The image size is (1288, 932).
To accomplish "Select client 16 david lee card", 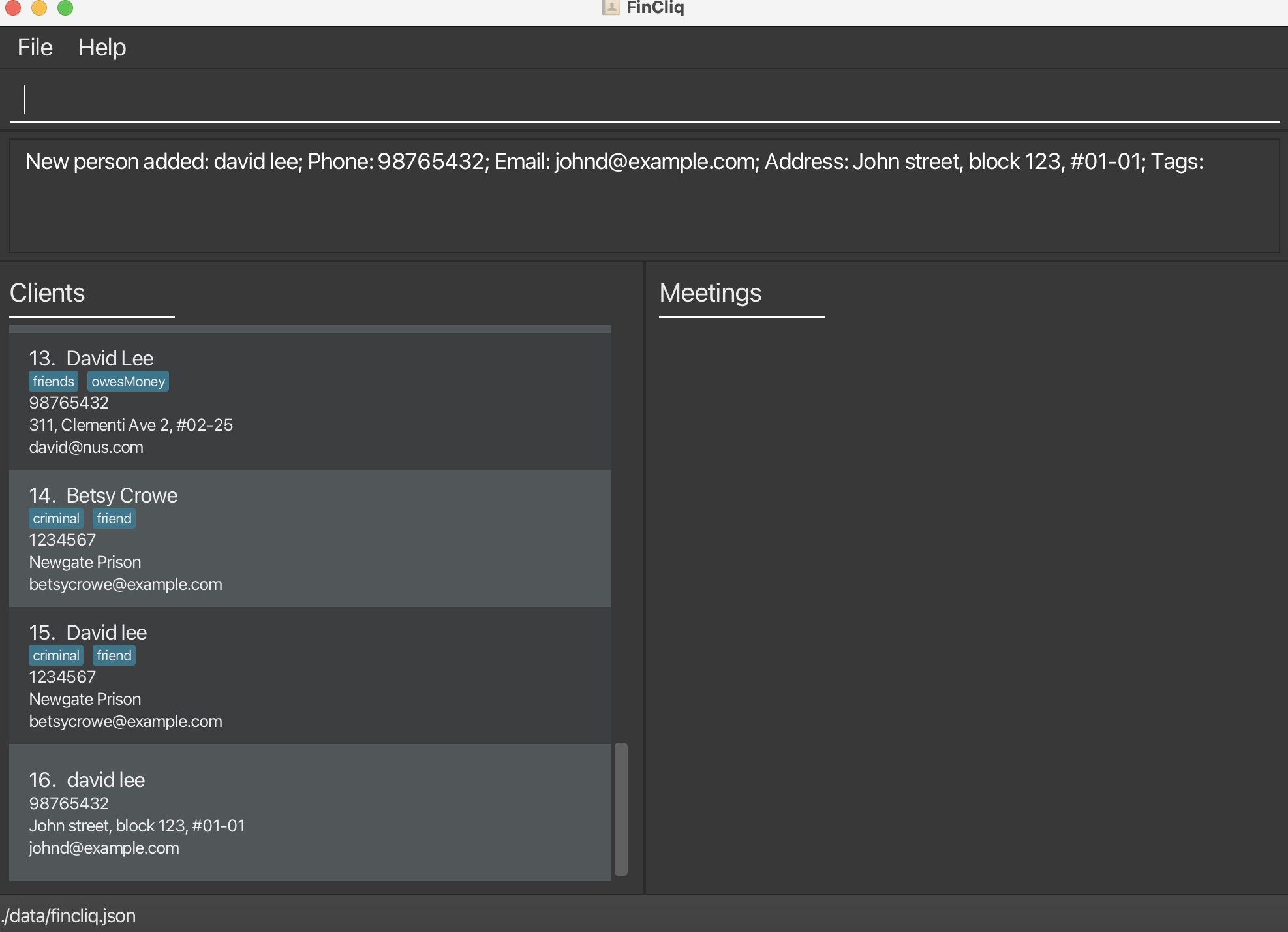I will pos(309,813).
